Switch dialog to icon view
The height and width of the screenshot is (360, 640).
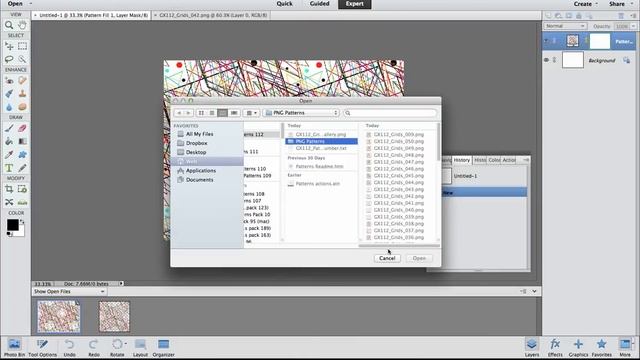(201, 113)
